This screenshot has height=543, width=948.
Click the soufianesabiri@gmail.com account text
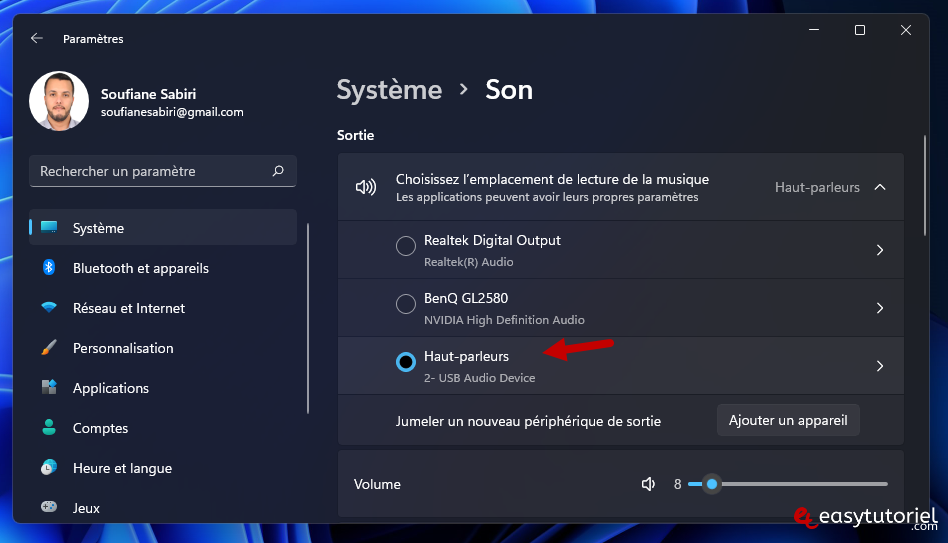point(172,112)
